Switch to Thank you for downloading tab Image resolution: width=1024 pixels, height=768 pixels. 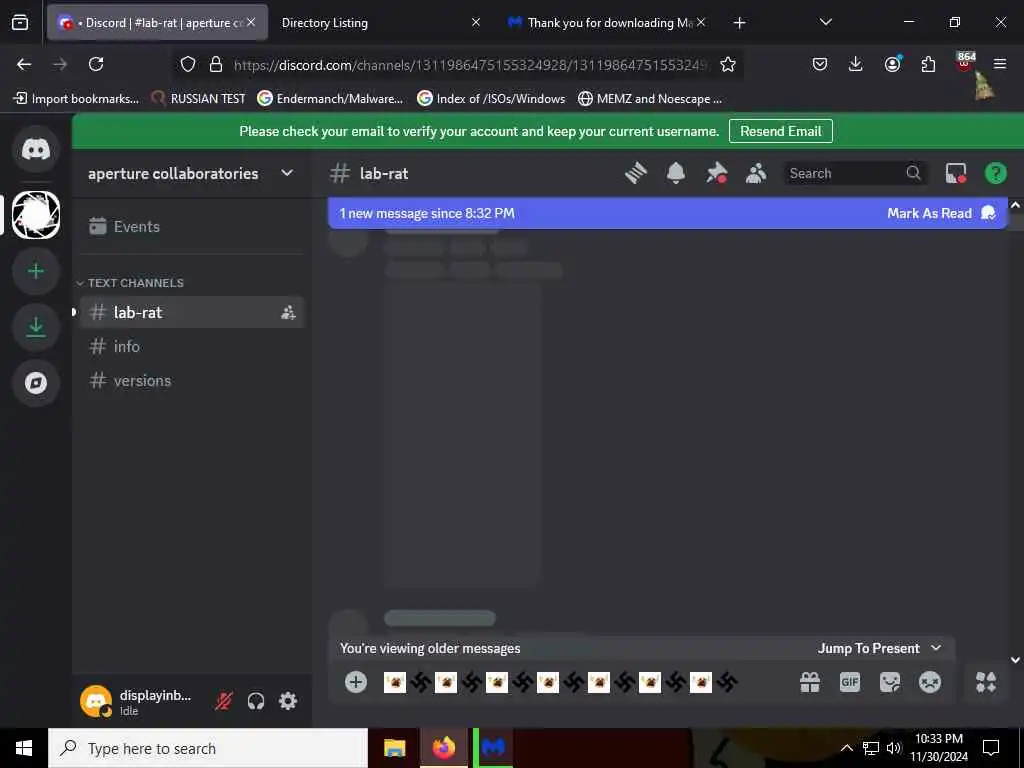[607, 22]
